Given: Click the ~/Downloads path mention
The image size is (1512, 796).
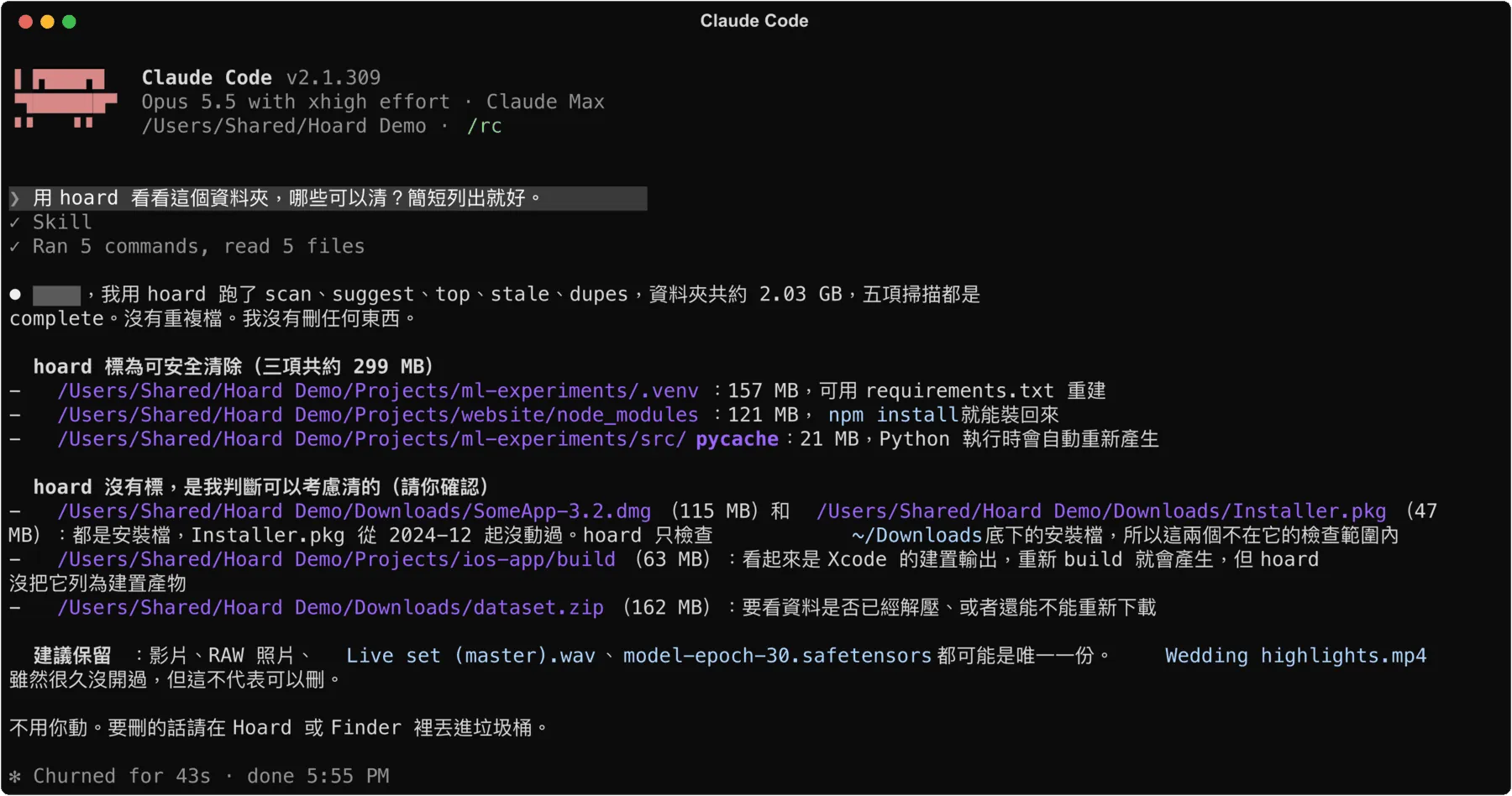Looking at the screenshot, I should [x=916, y=536].
